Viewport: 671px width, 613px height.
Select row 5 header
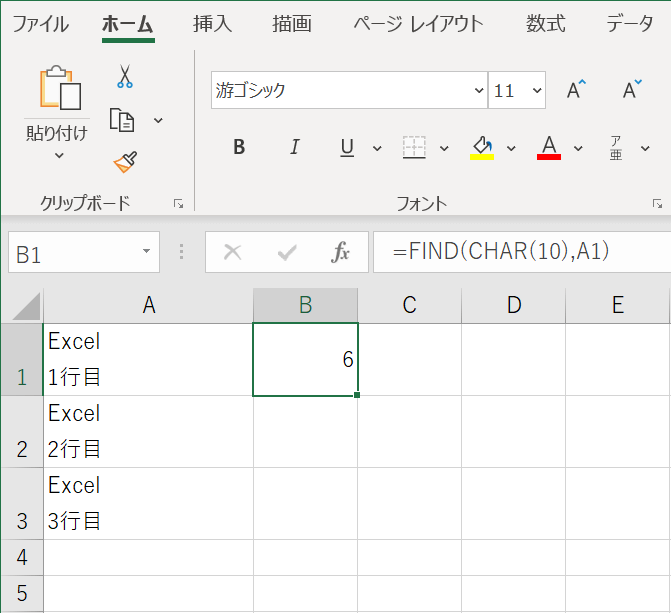(x=22, y=593)
